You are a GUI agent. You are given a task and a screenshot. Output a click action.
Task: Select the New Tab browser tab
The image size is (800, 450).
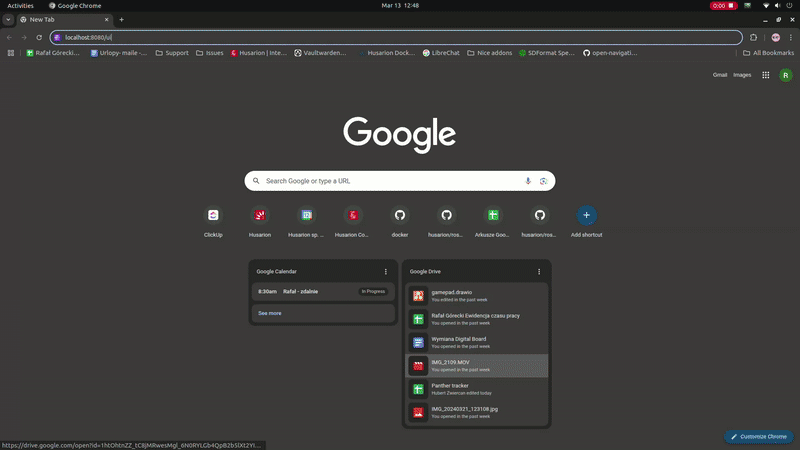(64, 19)
